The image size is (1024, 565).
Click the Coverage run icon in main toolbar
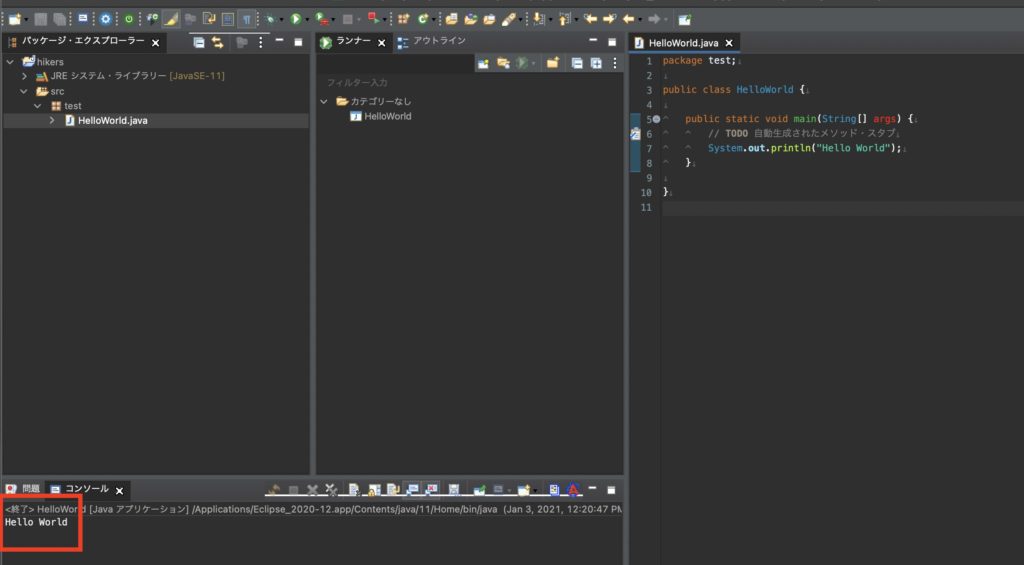[323, 20]
